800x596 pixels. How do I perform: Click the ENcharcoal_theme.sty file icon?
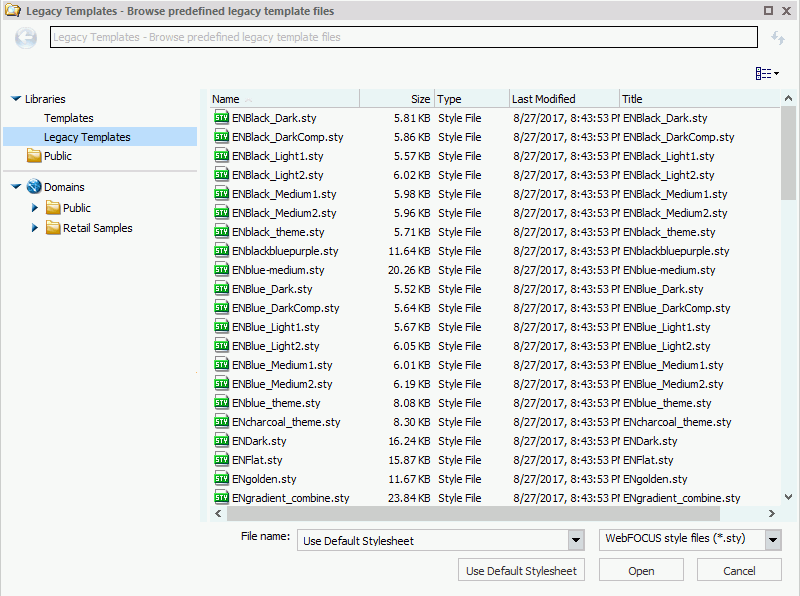[x=221, y=422]
